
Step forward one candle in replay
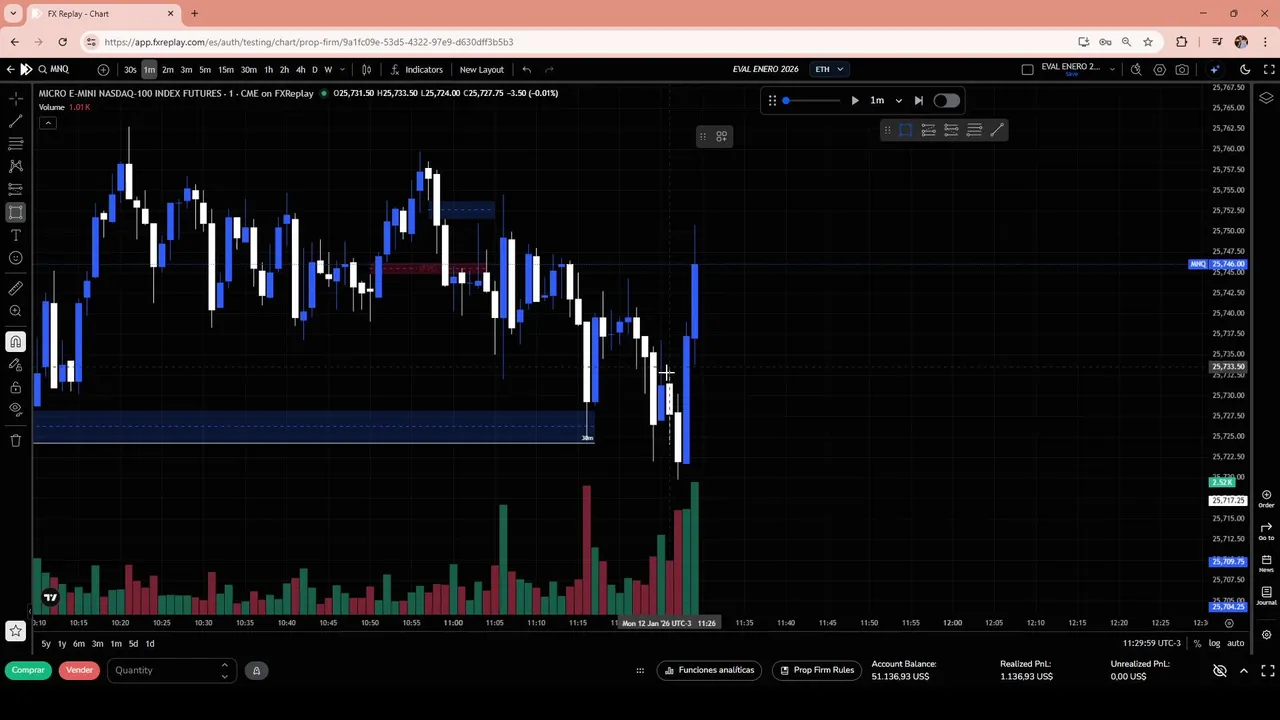(918, 100)
